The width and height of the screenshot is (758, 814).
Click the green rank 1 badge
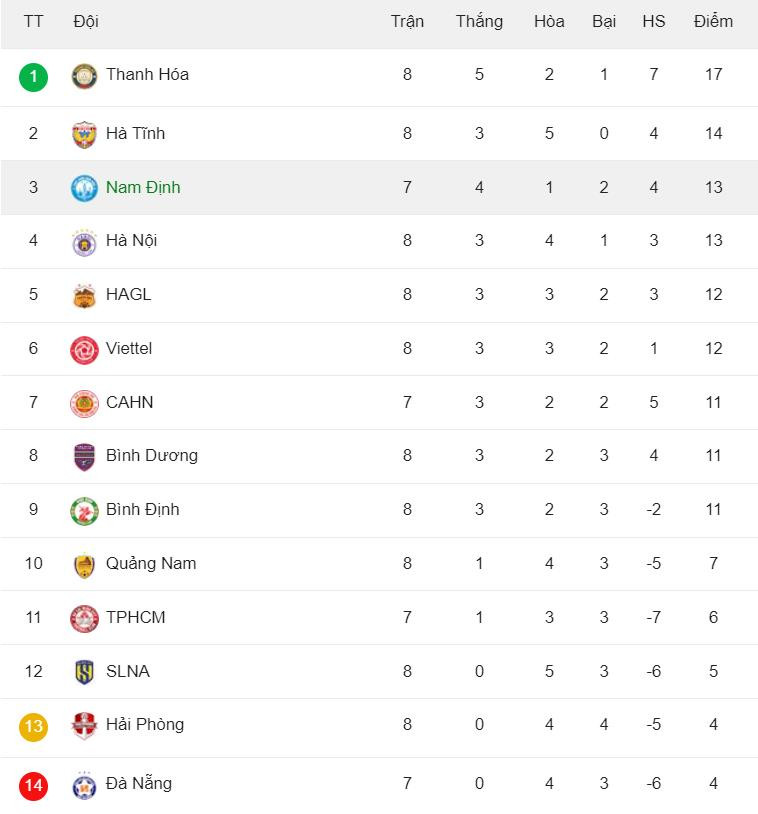[x=33, y=76]
